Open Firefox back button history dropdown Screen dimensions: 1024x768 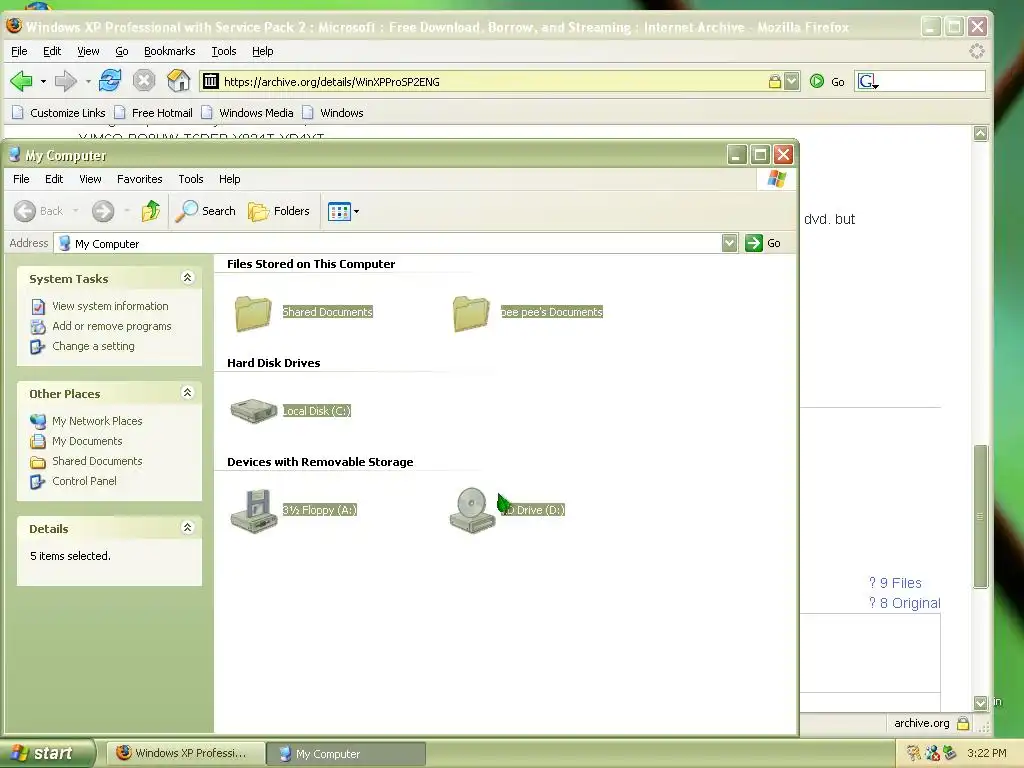click(x=43, y=82)
